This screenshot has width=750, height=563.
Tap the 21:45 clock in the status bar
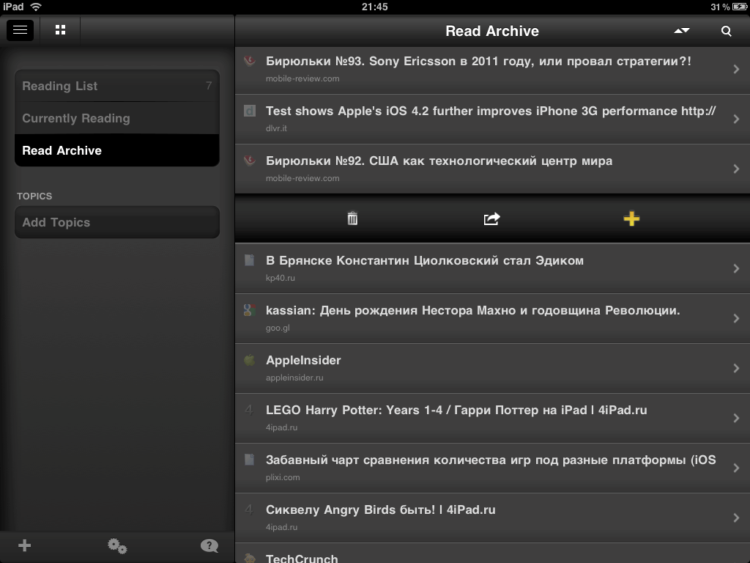pyautogui.click(x=375, y=7)
